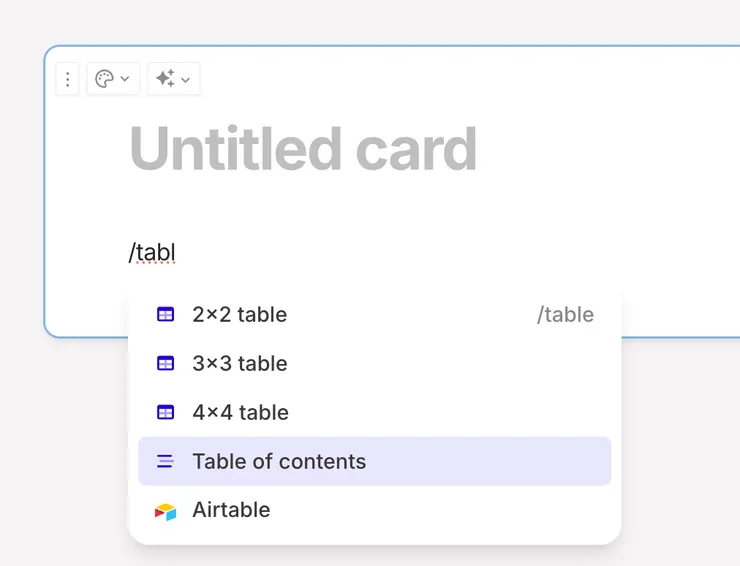Insert a 2×2 table from the menu
Image resolution: width=740 pixels, height=566 pixels.
(240, 315)
